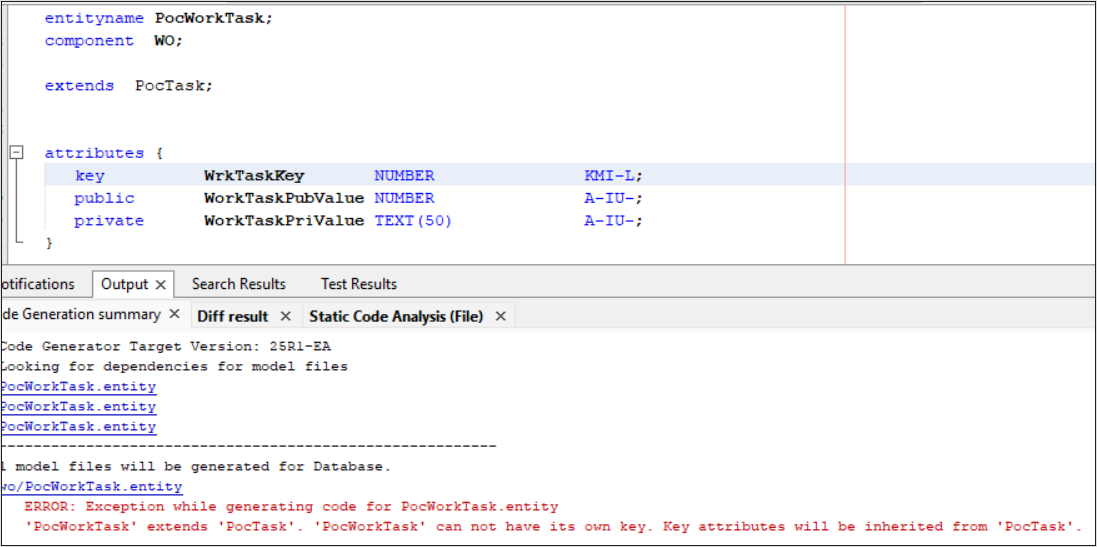Click the WO; component value
This screenshot has height=547, width=1097.
pyautogui.click(x=169, y=41)
